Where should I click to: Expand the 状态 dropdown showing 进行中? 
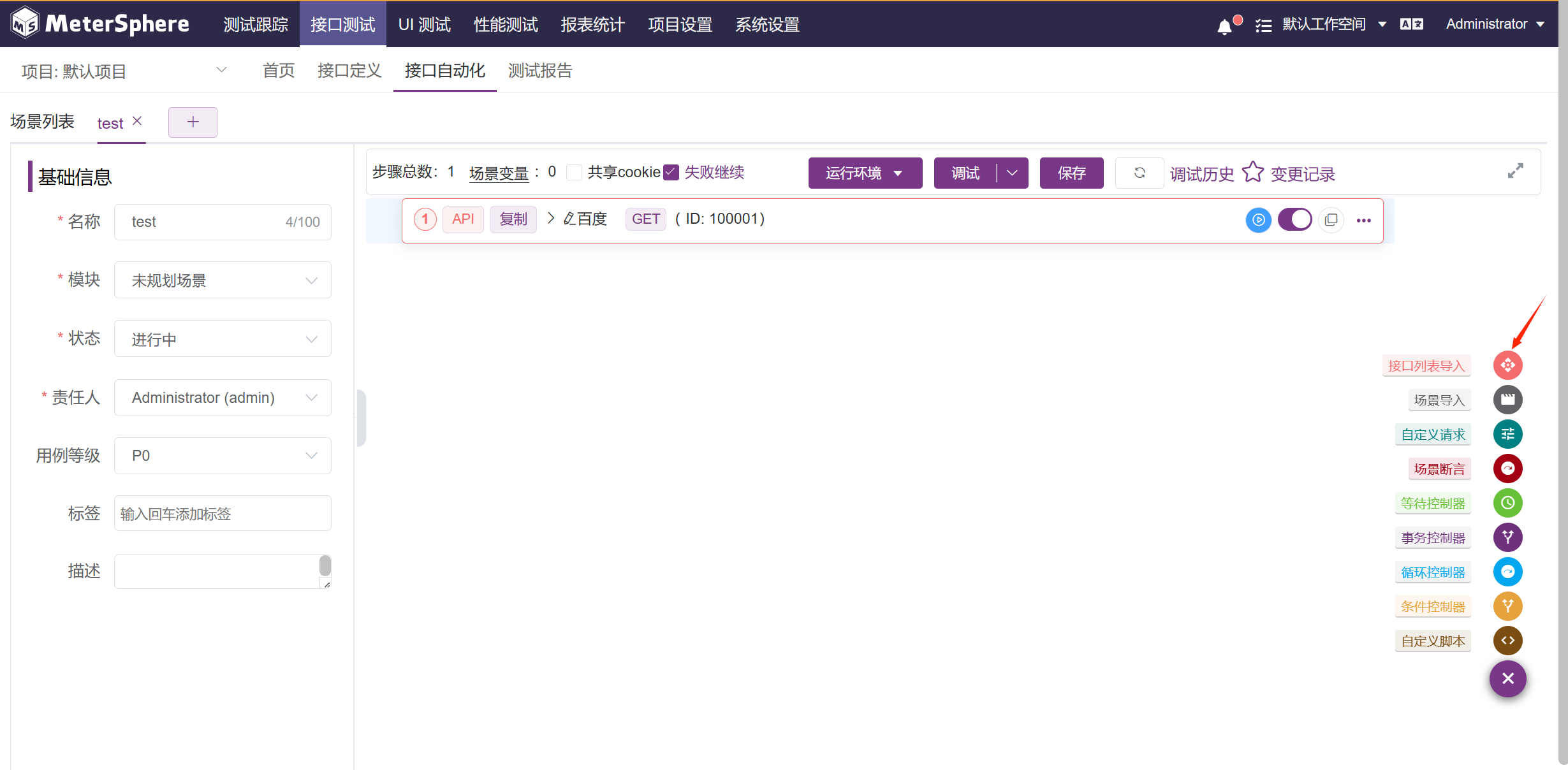point(223,339)
